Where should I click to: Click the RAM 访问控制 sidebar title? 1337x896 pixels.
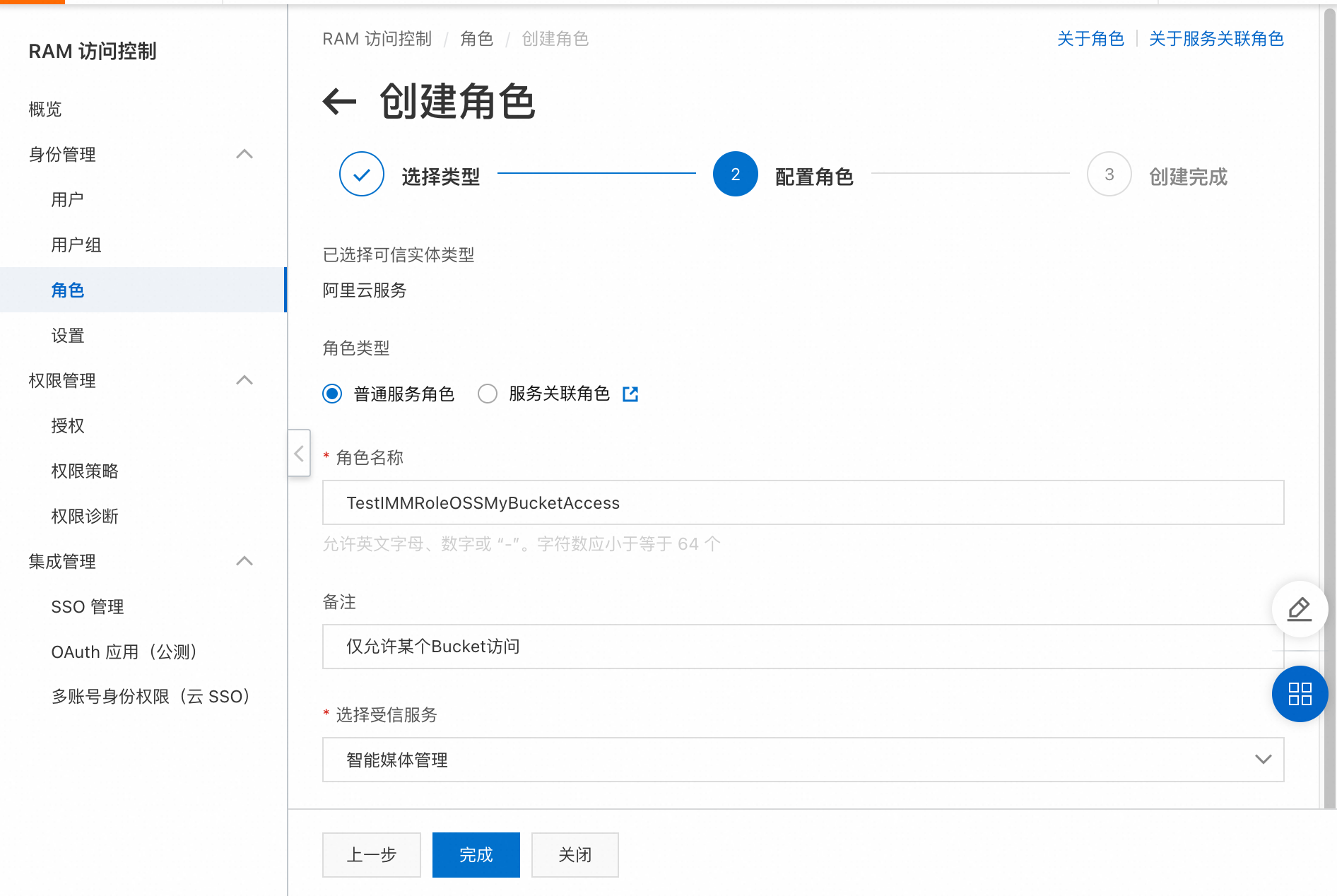coord(93,52)
